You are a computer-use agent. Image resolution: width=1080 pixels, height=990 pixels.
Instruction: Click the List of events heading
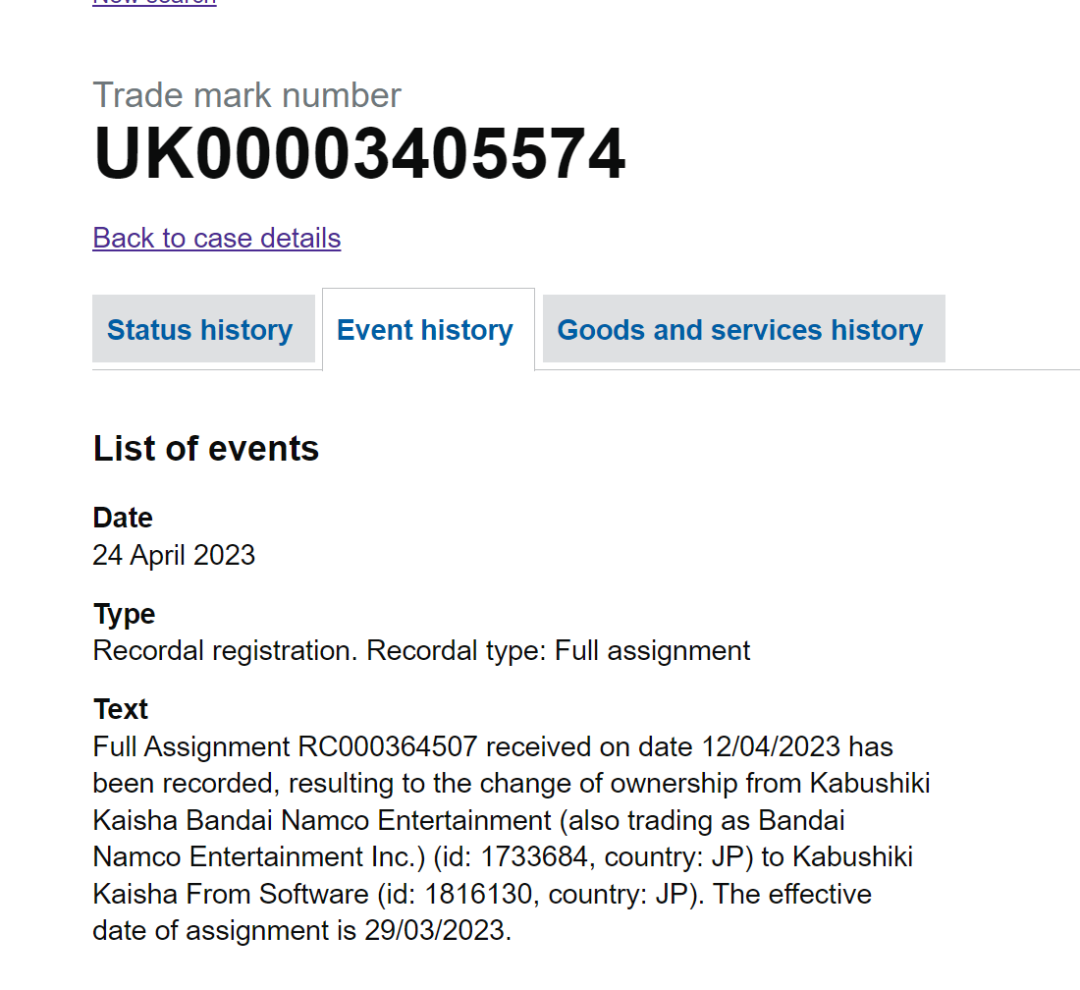coord(206,449)
